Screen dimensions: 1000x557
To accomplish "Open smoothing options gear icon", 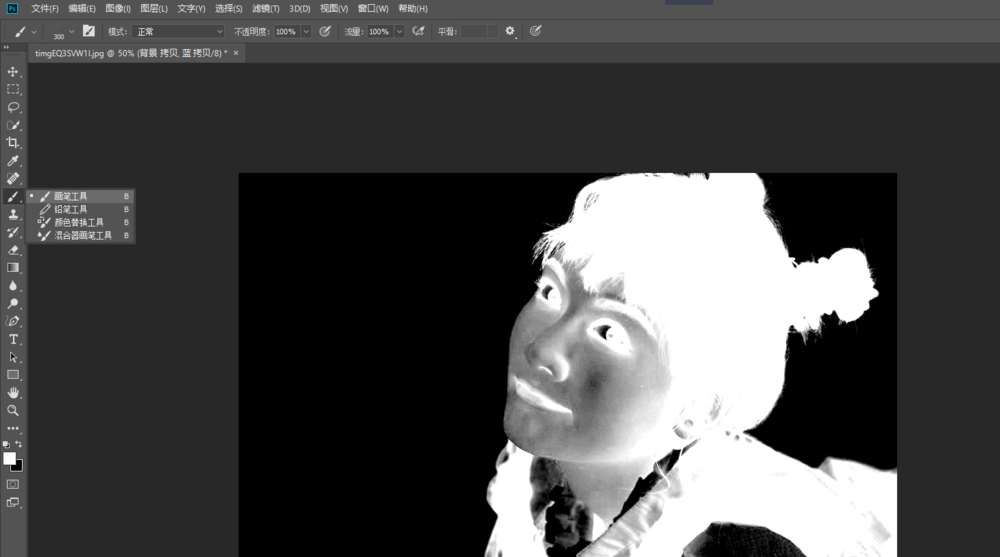I will (510, 31).
